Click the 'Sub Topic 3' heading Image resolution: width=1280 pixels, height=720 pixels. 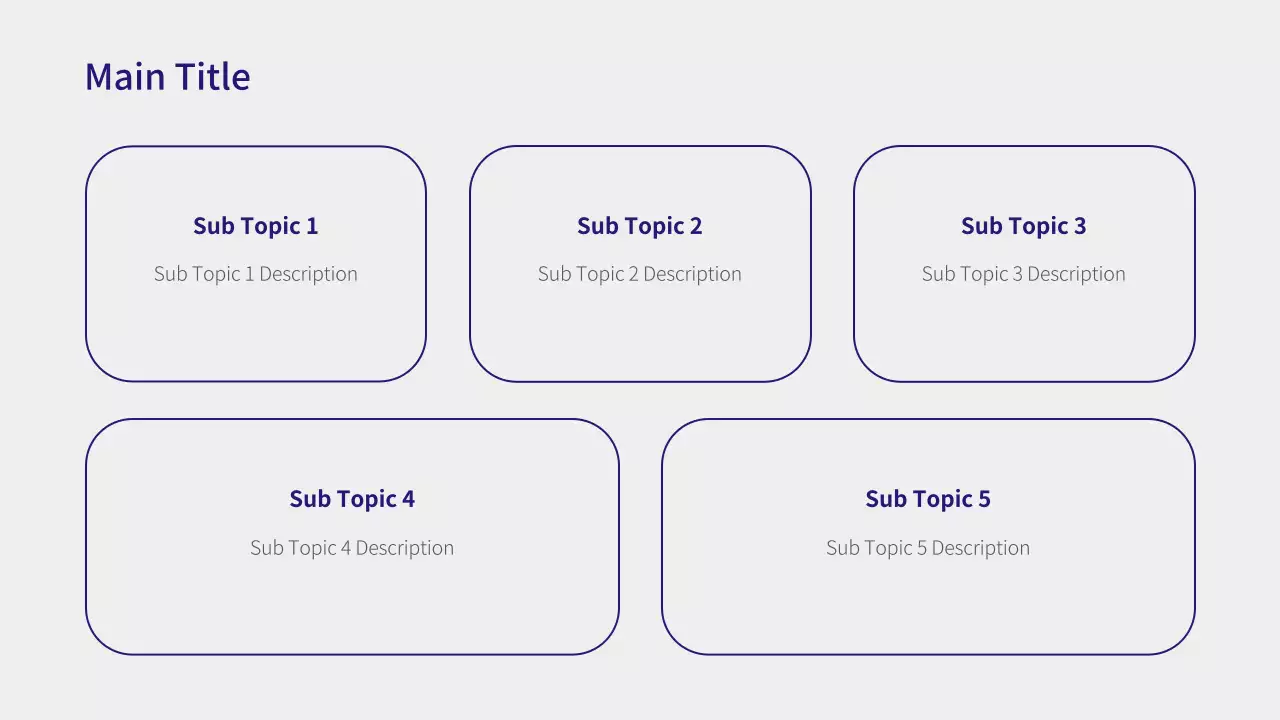(1024, 226)
